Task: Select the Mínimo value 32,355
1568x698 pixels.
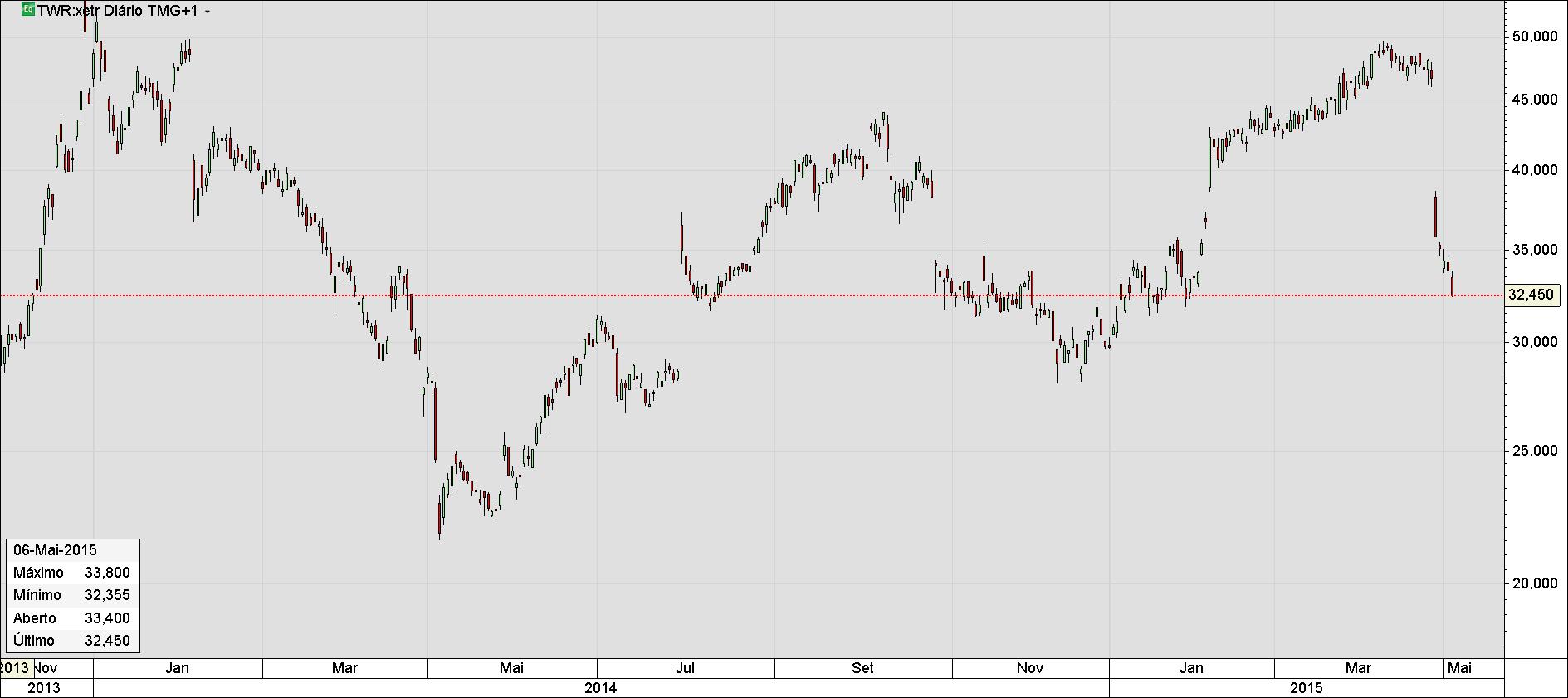Action: [107, 595]
